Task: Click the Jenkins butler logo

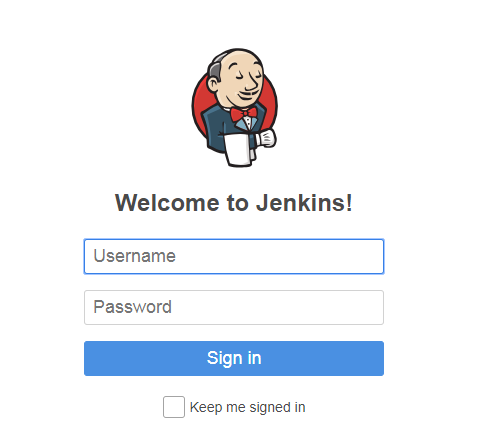Action: pyautogui.click(x=234, y=107)
